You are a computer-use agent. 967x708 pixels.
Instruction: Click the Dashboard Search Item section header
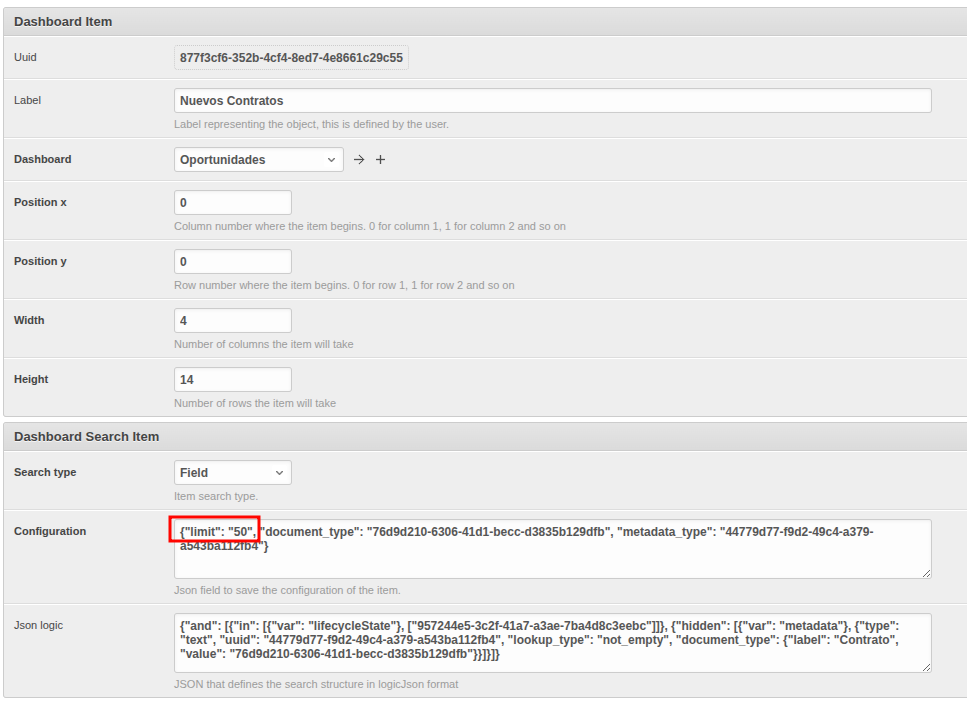coord(86,437)
